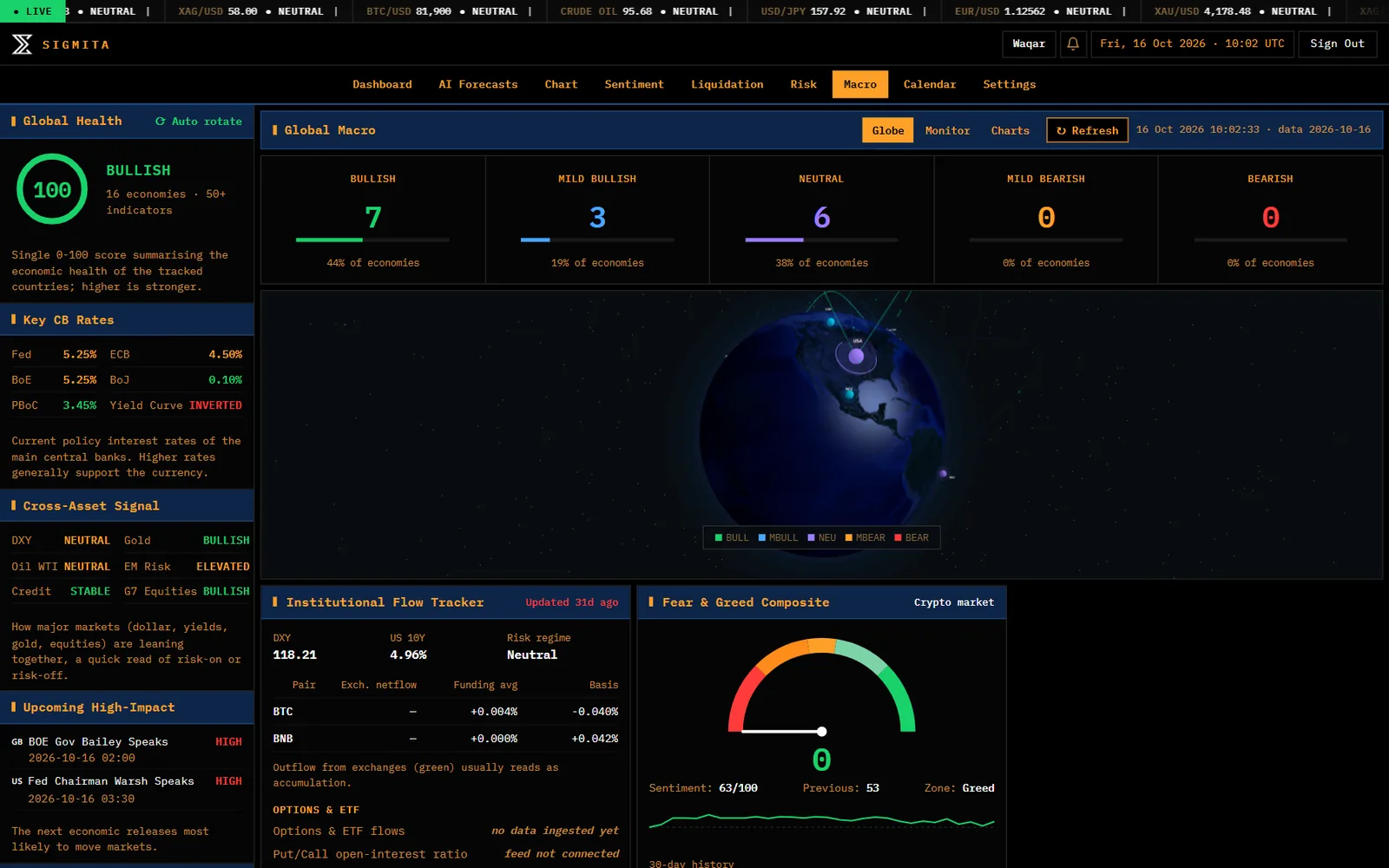Switch to the Monitor view
Viewport: 1389px width, 868px height.
(x=947, y=130)
